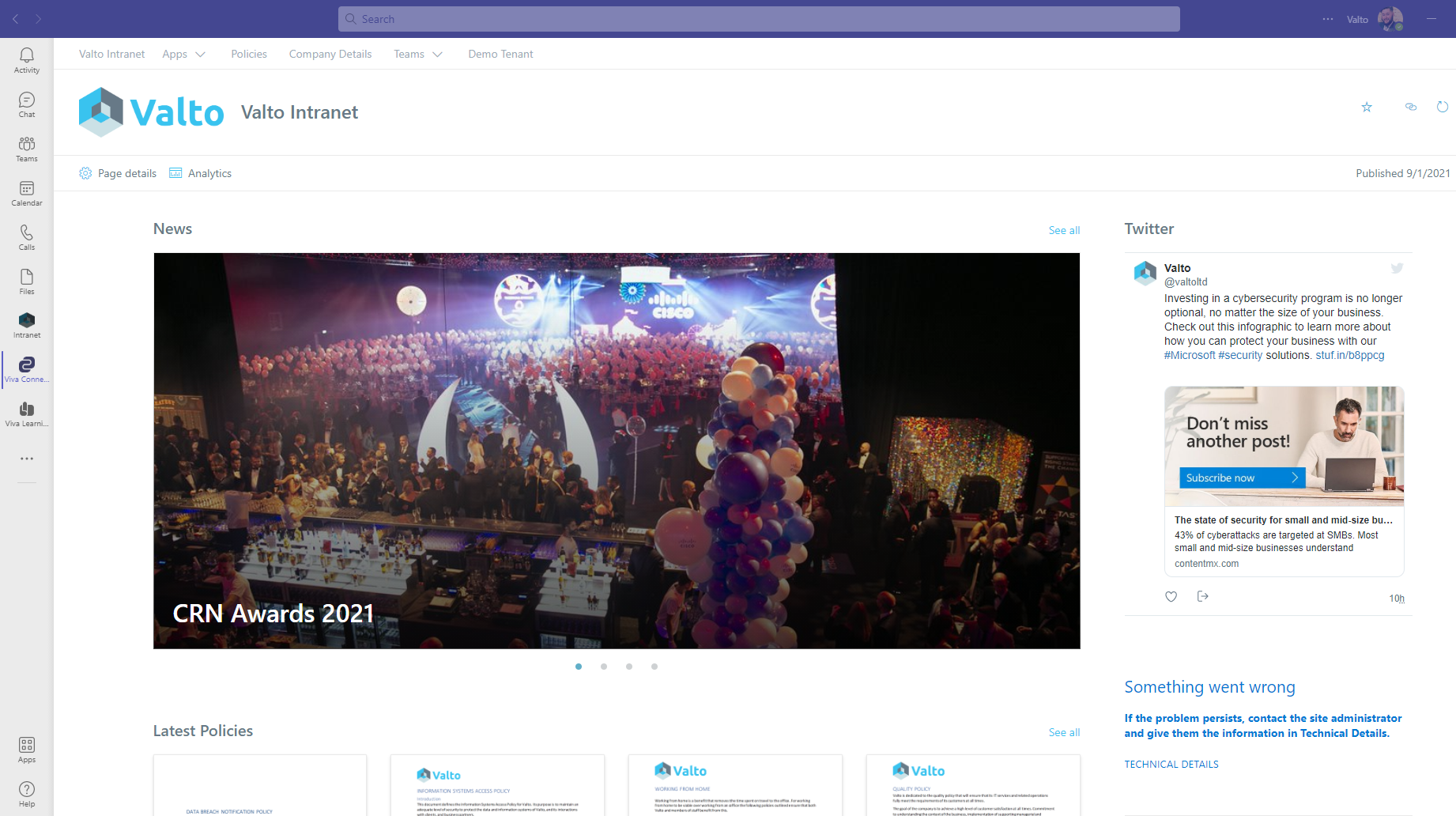Select the second news carousel dot
The height and width of the screenshot is (816, 1456).
604,667
